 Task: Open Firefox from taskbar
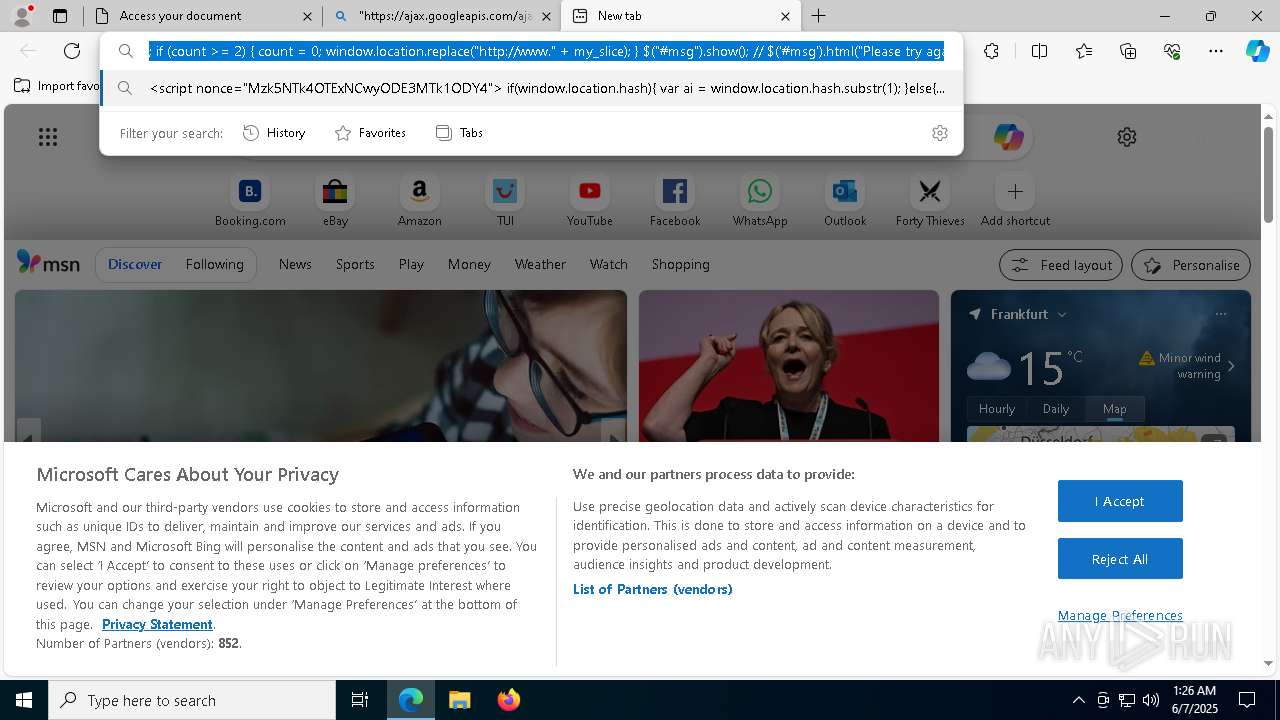click(x=509, y=700)
